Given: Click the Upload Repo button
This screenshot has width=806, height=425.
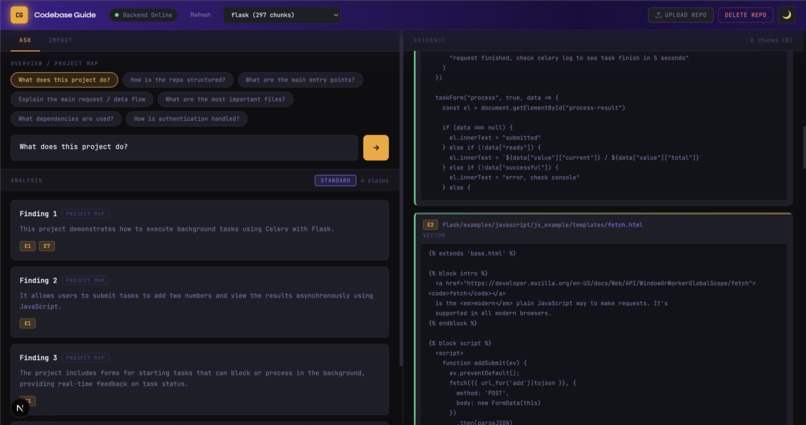Looking at the screenshot, I should [x=681, y=15].
